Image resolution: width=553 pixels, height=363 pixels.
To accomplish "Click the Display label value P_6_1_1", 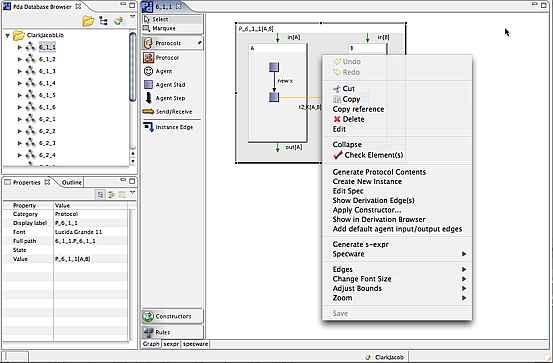I will click(66, 223).
